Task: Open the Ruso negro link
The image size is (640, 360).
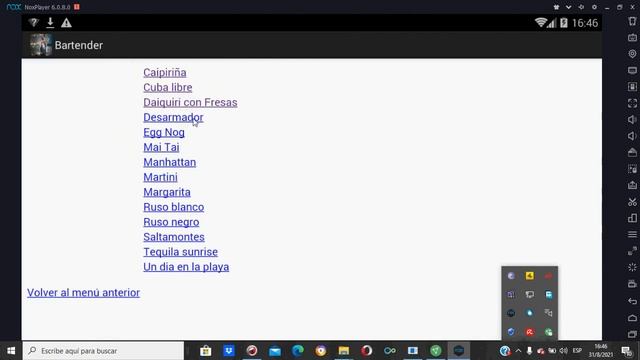Action: (x=171, y=222)
